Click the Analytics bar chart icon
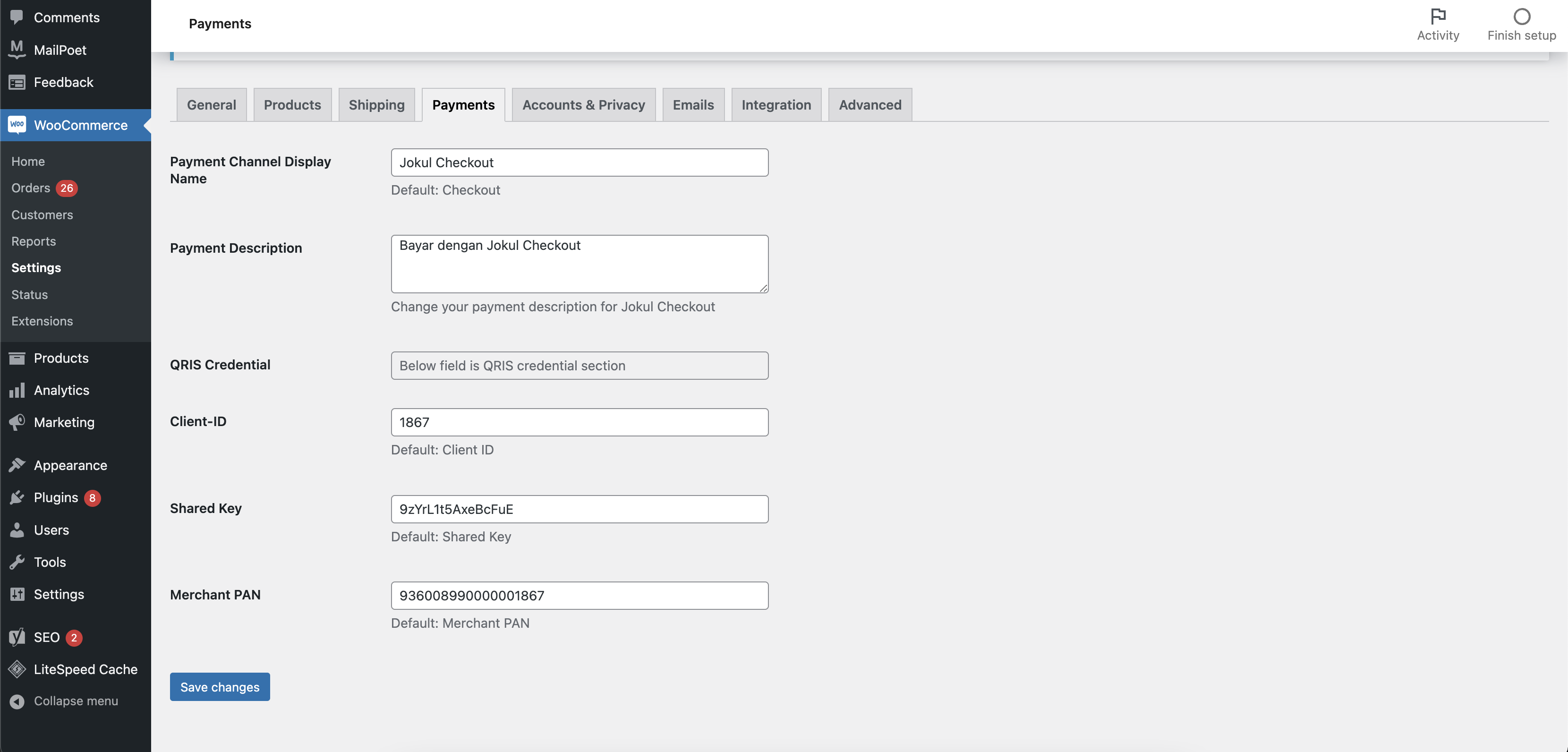1568x752 pixels. [x=17, y=390]
